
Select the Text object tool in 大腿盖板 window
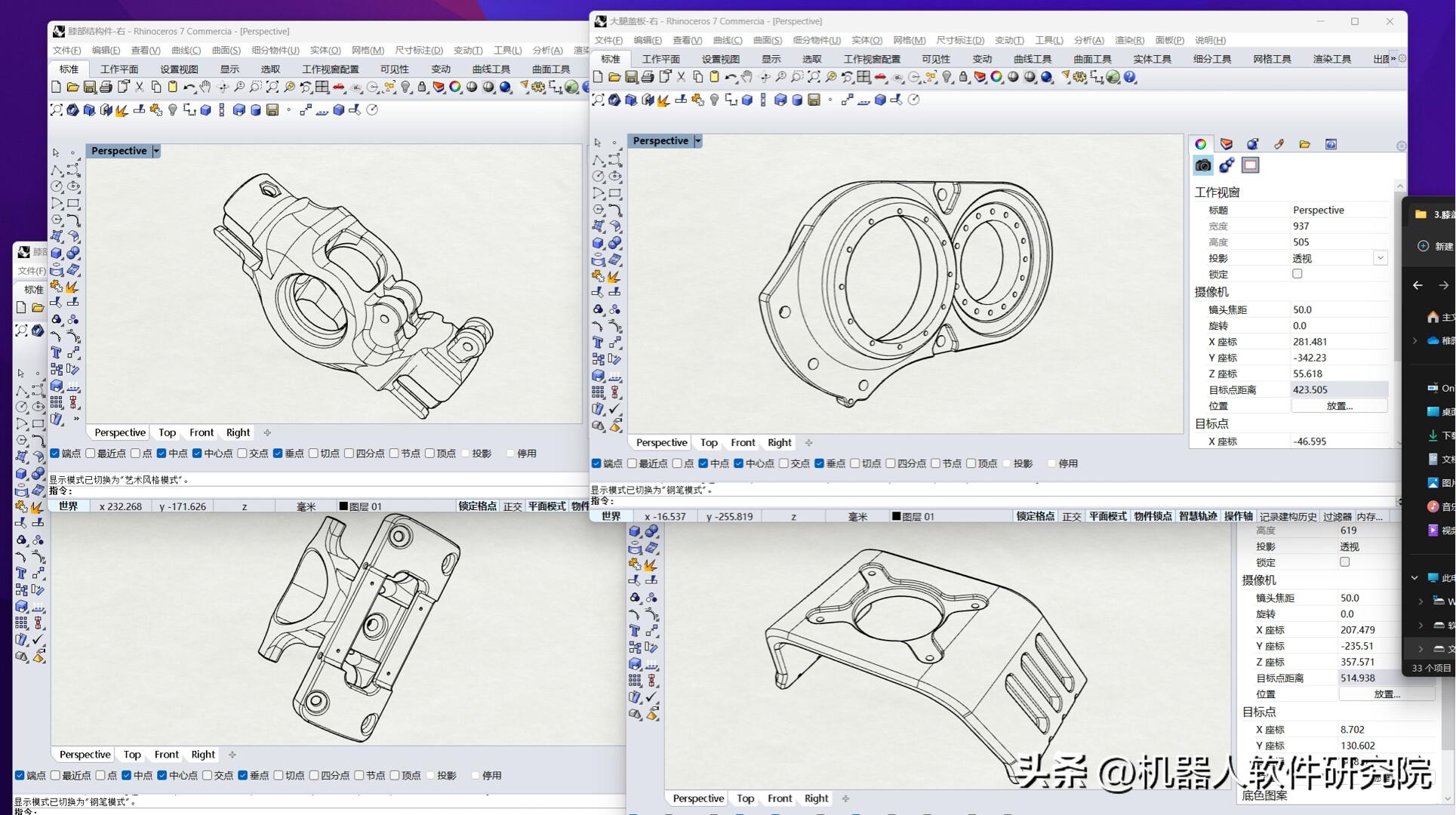tap(598, 343)
